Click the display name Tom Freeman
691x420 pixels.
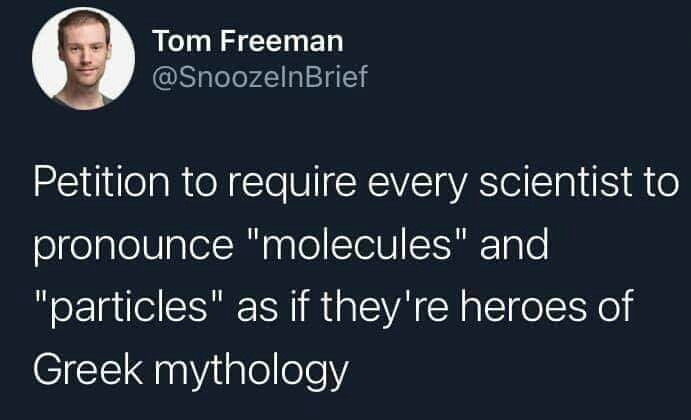coord(248,41)
